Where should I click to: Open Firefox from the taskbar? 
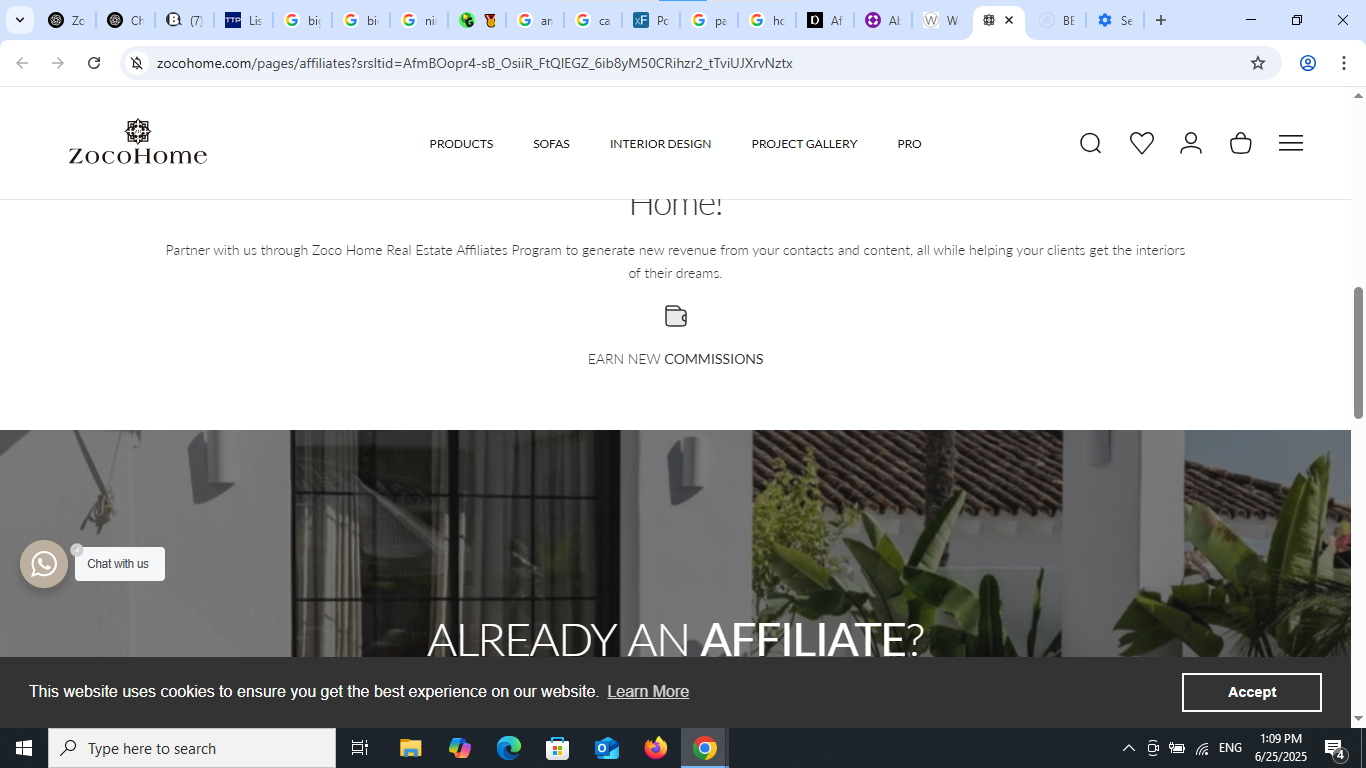(x=656, y=748)
